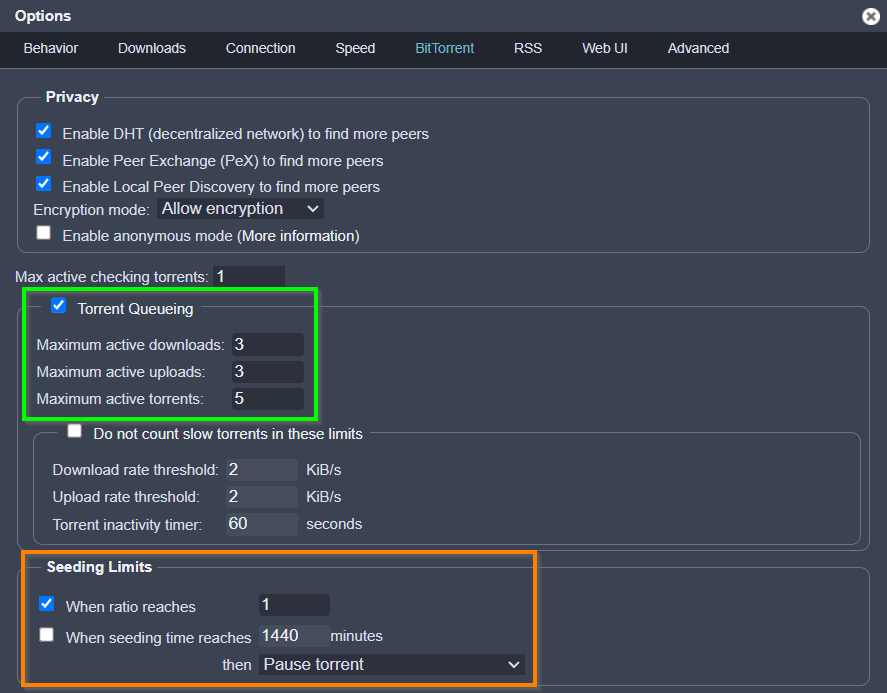Click the Maximum active downloads field
This screenshot has height=693, width=887.
point(267,345)
